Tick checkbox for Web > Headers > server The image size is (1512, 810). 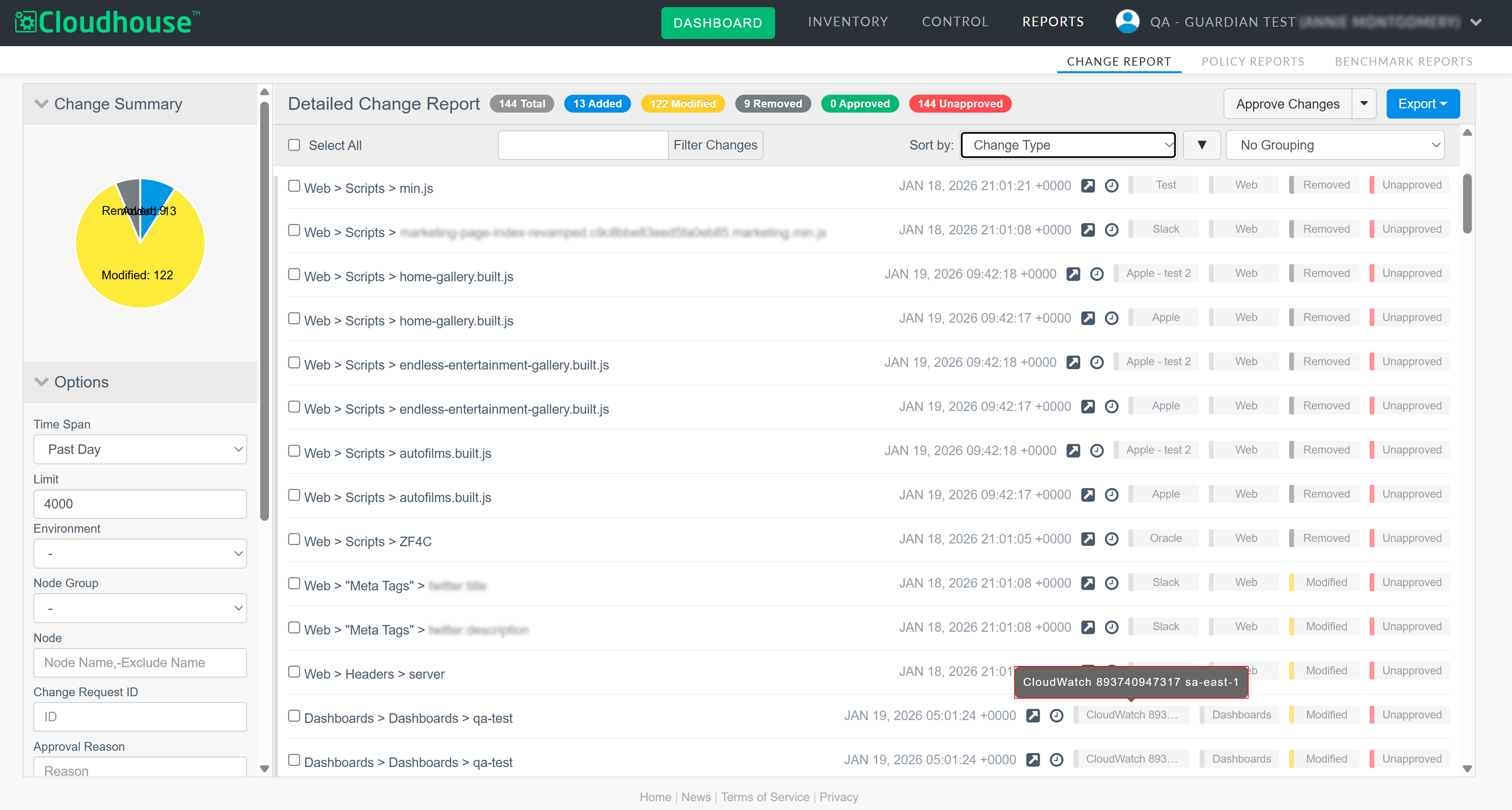pos(294,672)
